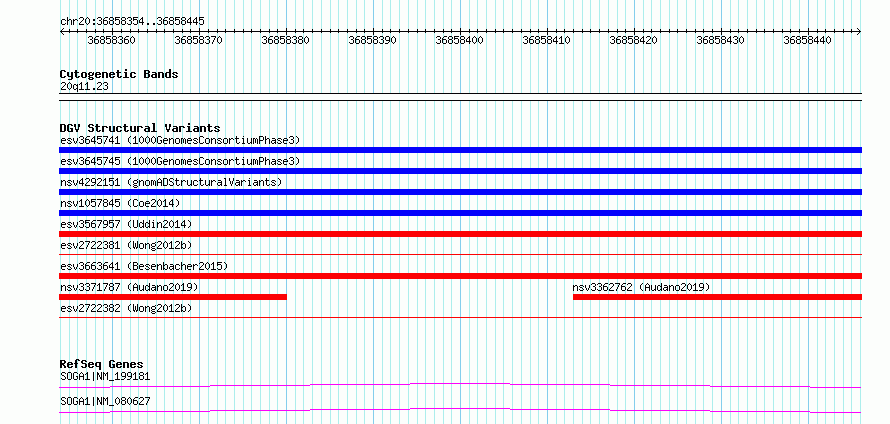Click the SOGA1|NM_199181 gene label
The width and height of the screenshot is (890, 424).
click(x=105, y=376)
